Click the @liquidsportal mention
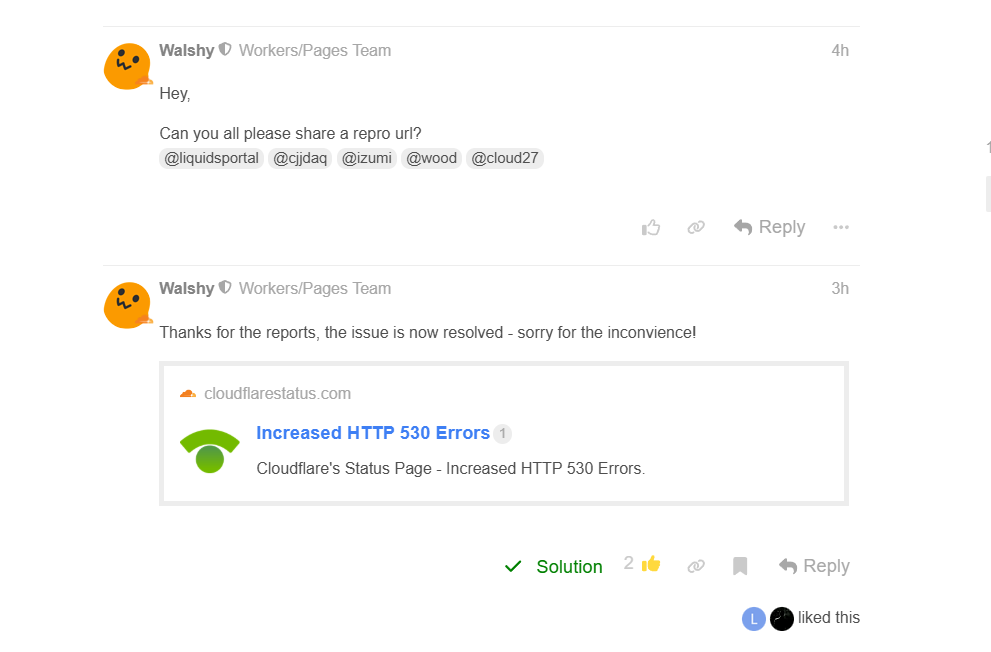Image resolution: width=991 pixels, height=652 pixels. tap(211, 158)
